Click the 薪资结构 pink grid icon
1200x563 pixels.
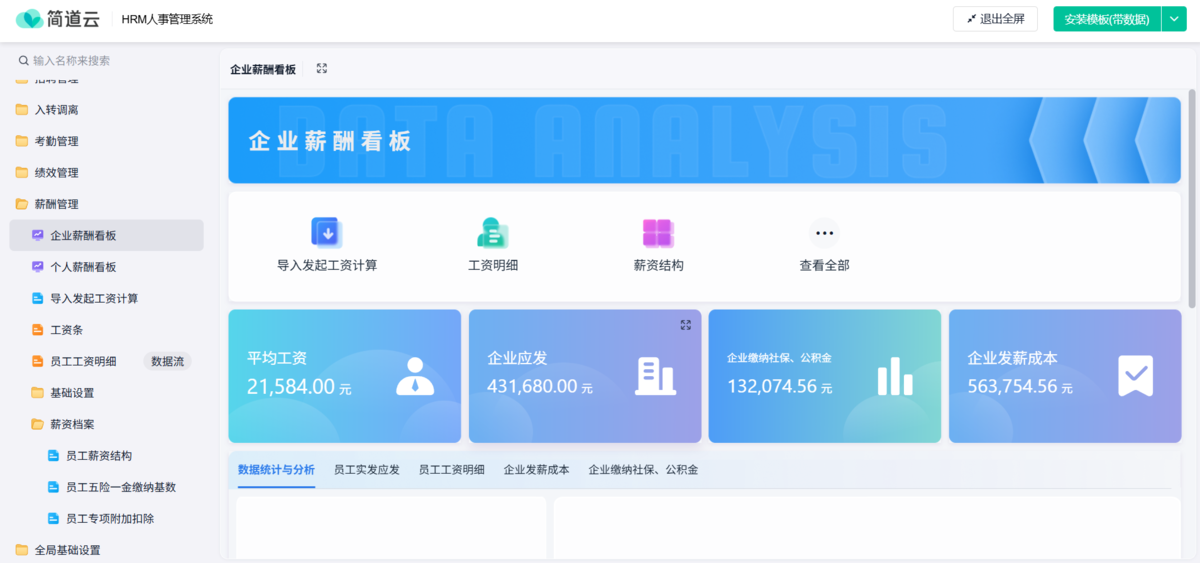pos(658,232)
